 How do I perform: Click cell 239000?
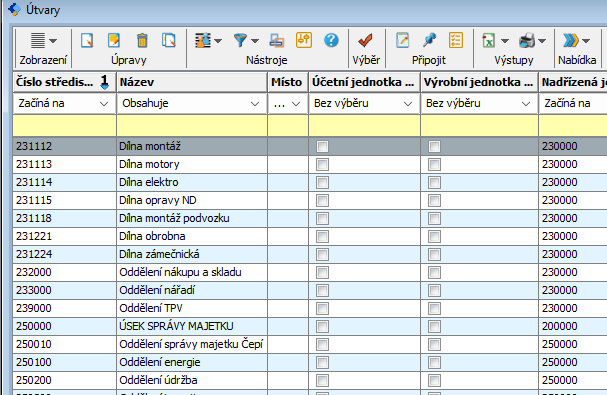coord(64,308)
